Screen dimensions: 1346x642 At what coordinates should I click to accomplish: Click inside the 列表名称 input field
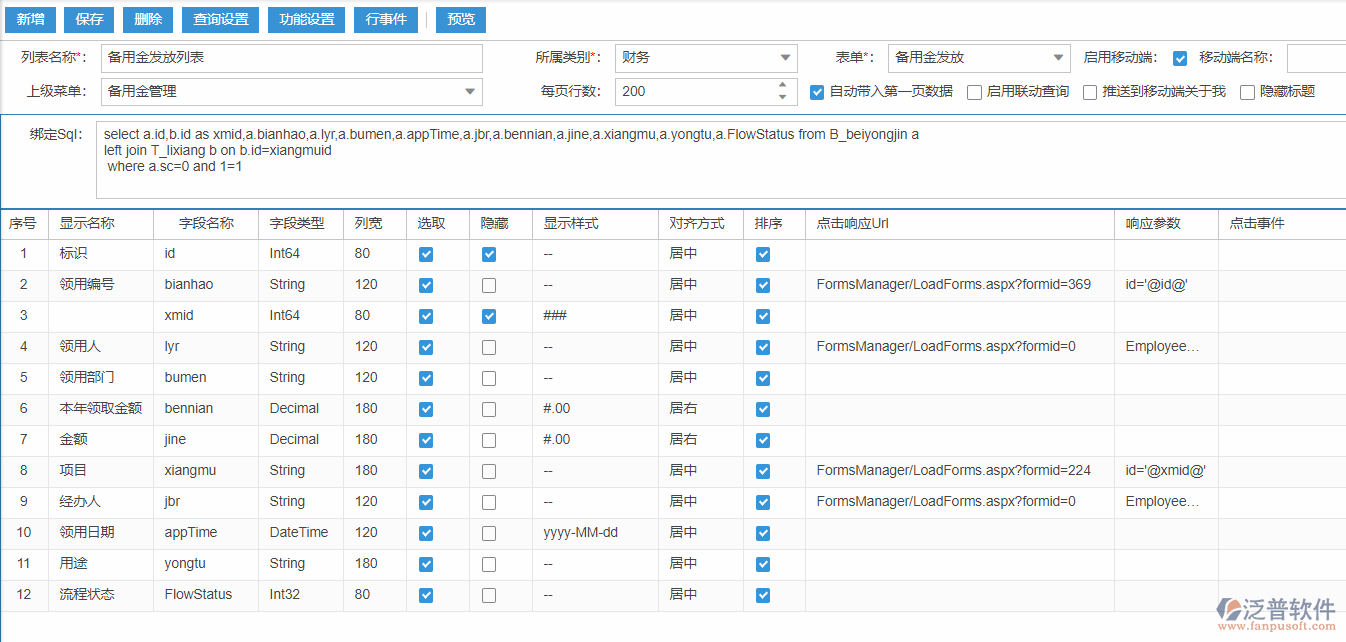[x=290, y=57]
